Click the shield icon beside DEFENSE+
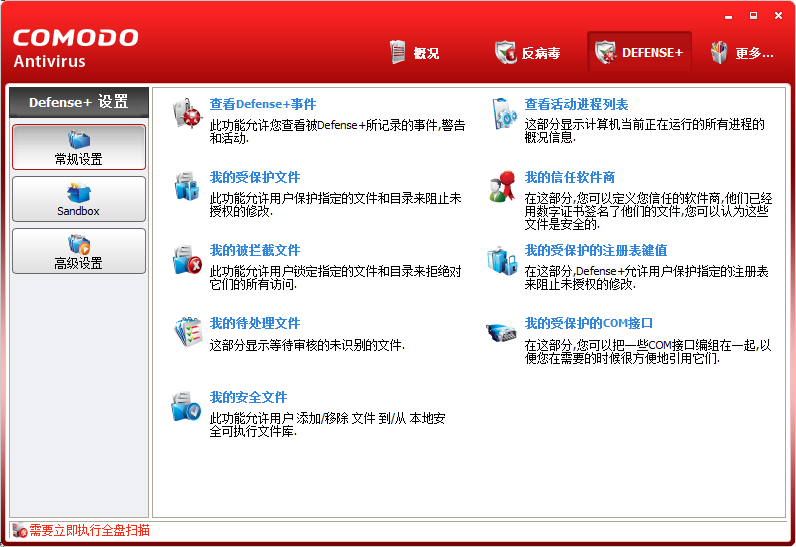This screenshot has width=796, height=547. 606,52
